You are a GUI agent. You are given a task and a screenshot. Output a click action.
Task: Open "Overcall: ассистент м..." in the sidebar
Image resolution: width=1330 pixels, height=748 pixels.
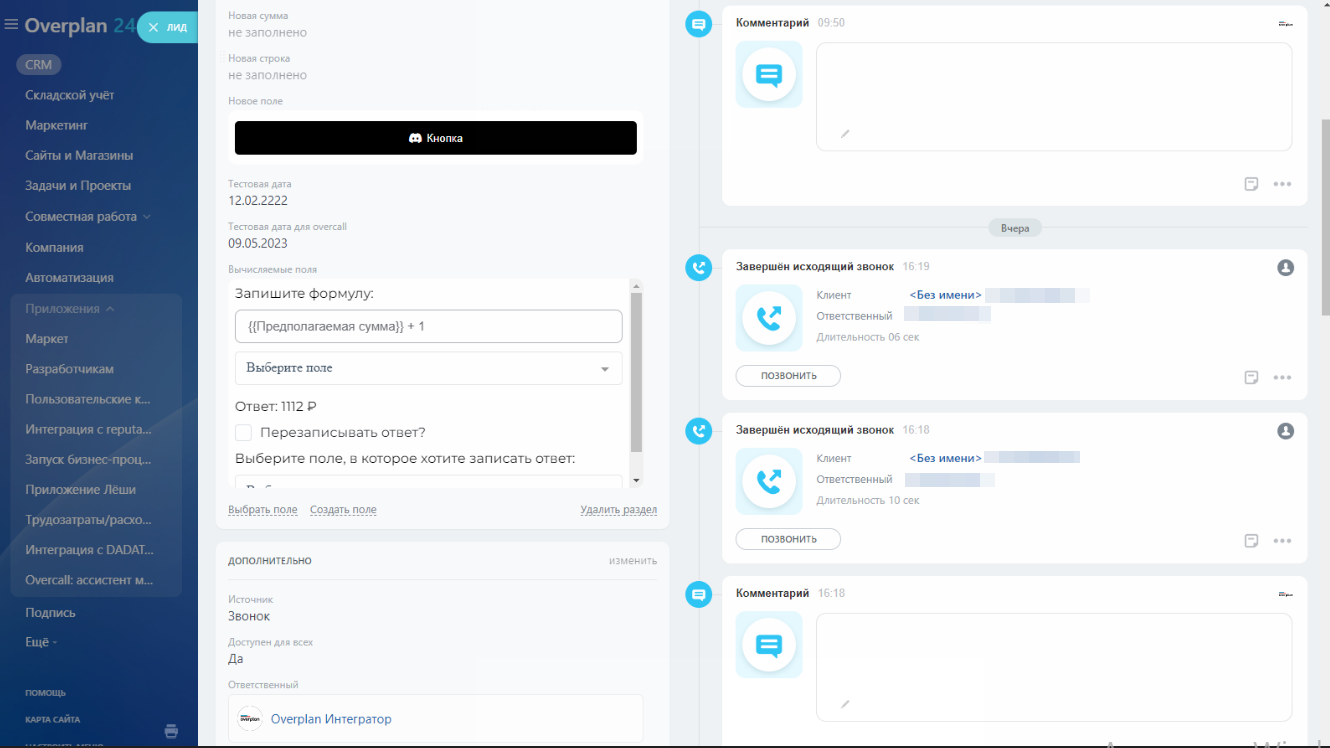tap(89, 580)
